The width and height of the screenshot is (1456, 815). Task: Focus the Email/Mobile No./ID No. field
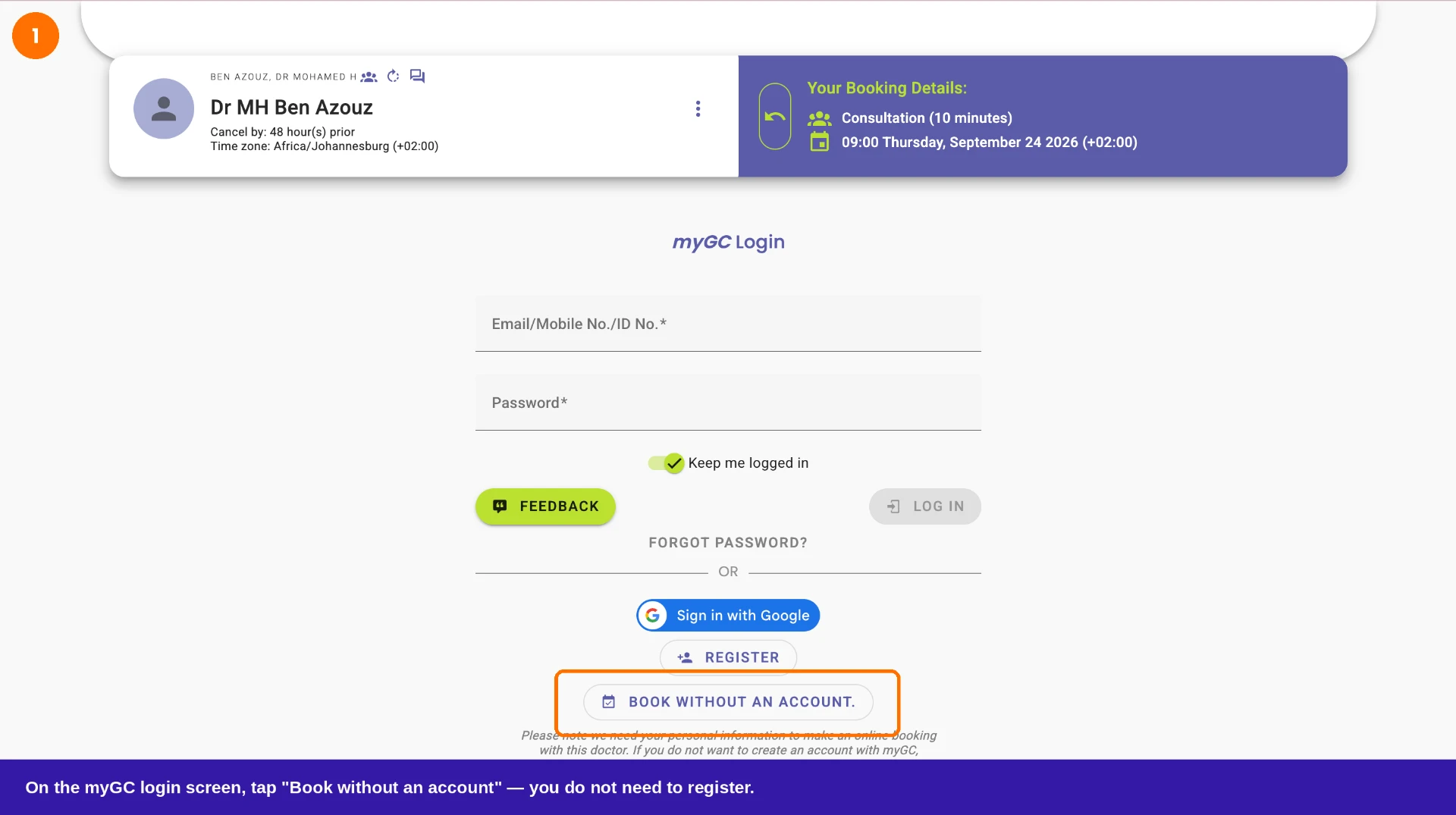tap(728, 324)
